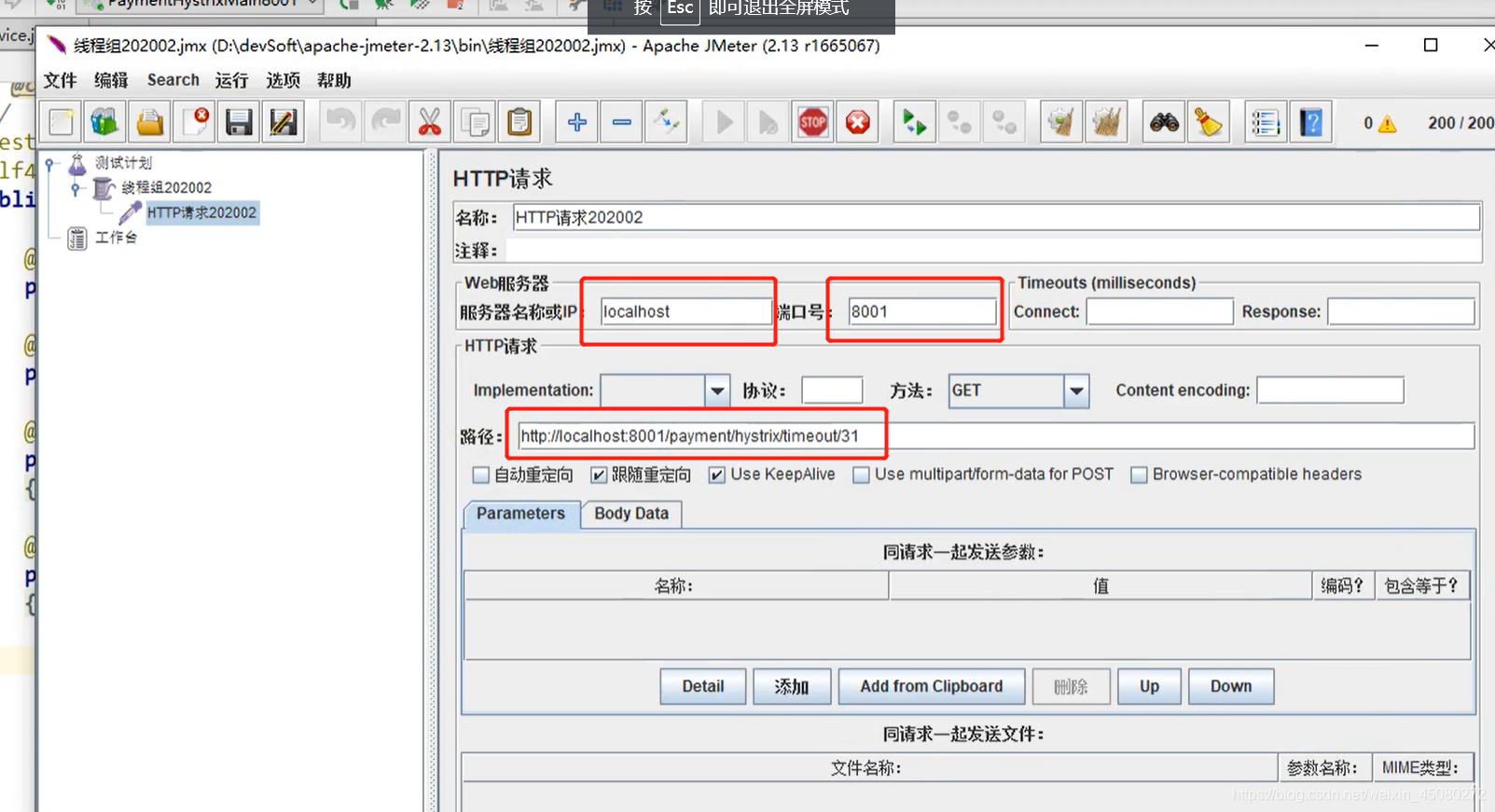1495x812 pixels.
Task: Click the Redo arrow icon
Action: (385, 122)
